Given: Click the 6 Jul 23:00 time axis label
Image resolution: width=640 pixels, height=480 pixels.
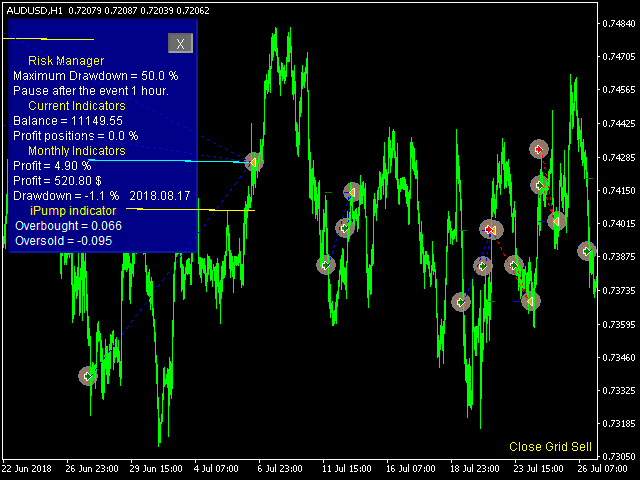Looking at the screenshot, I should click(280, 469).
